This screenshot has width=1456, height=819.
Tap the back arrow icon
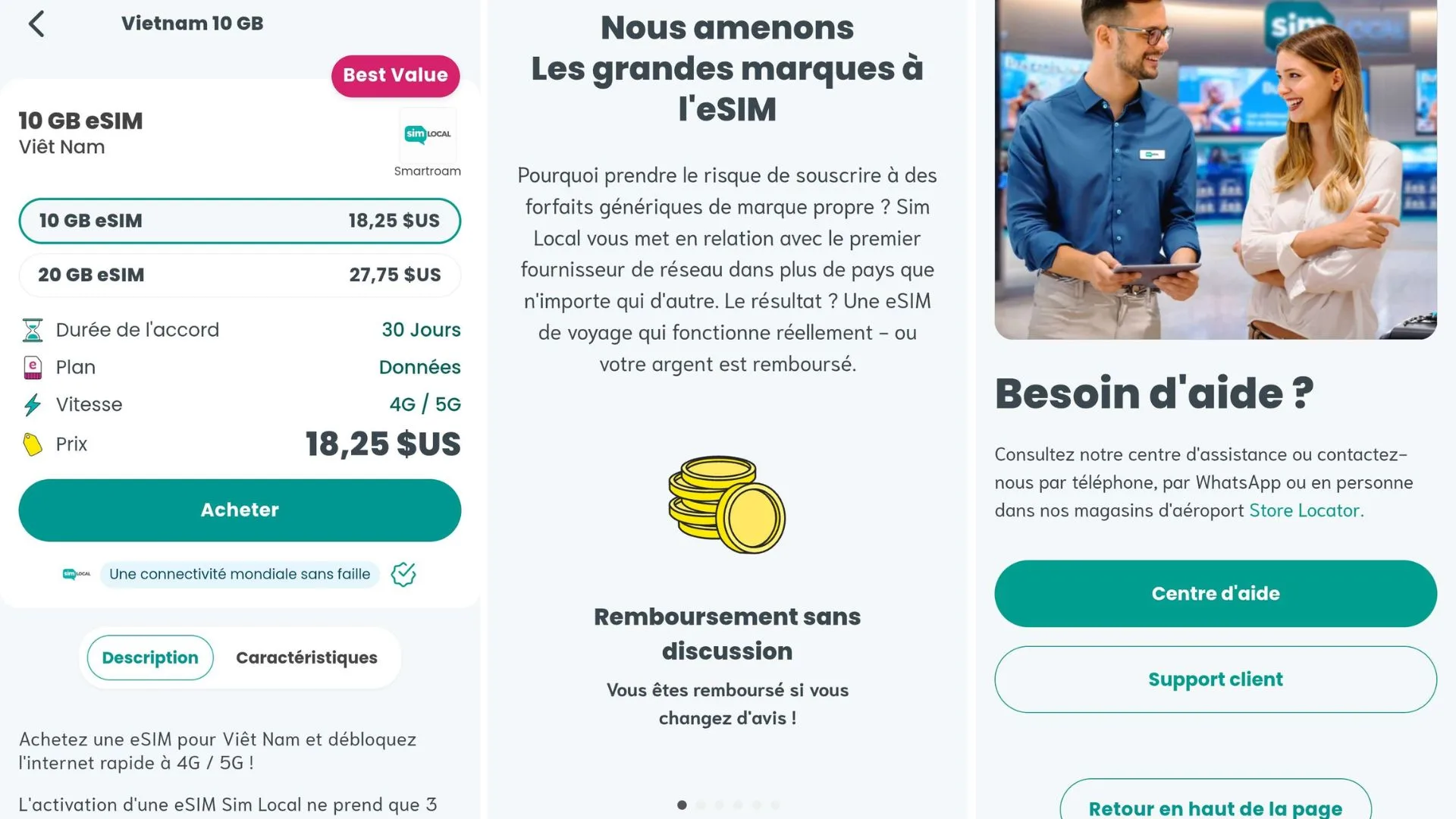click(36, 24)
